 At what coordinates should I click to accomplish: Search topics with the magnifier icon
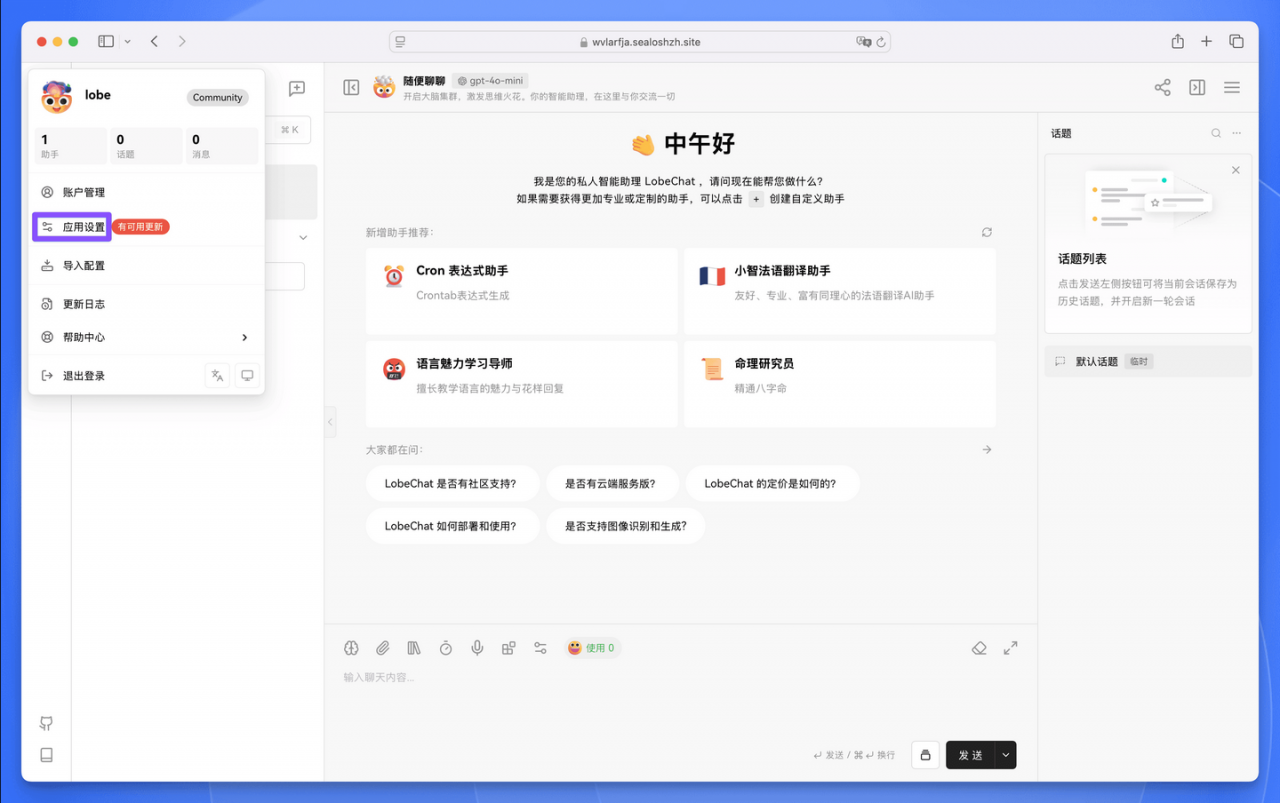[x=1216, y=133]
